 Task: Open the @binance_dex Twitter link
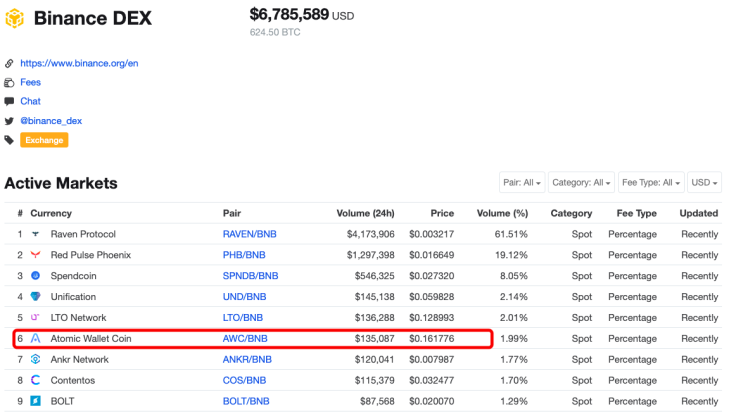[51, 121]
